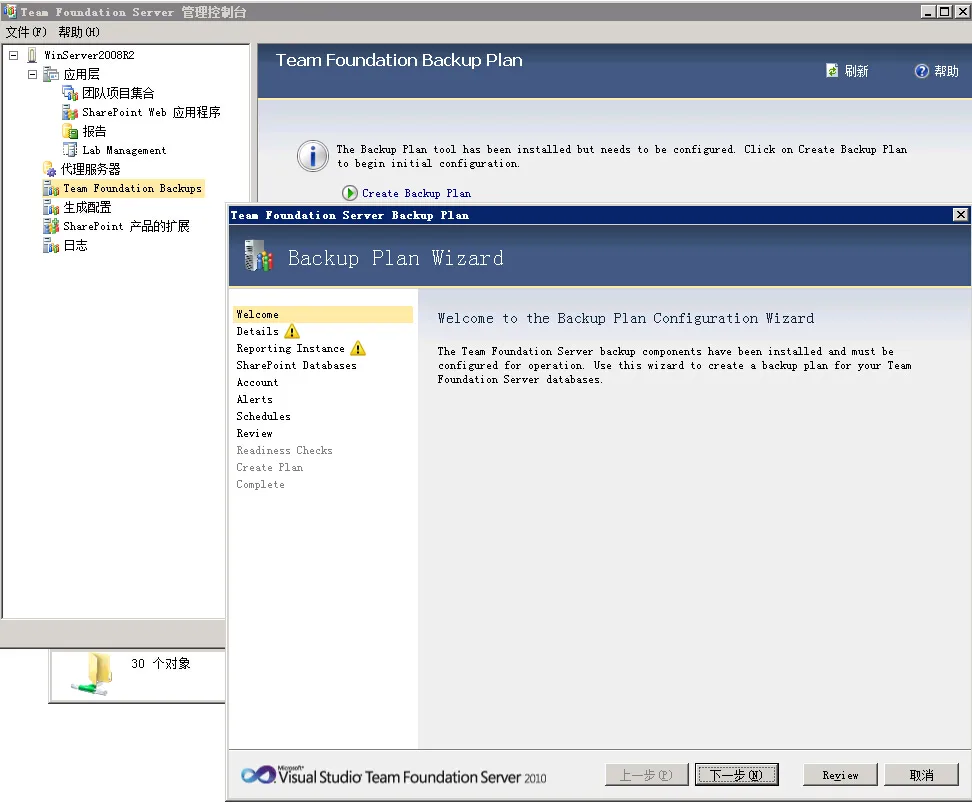Viewport: 972px width, 803px height.
Task: Select 生成配置 in the tree
Action: (87, 207)
